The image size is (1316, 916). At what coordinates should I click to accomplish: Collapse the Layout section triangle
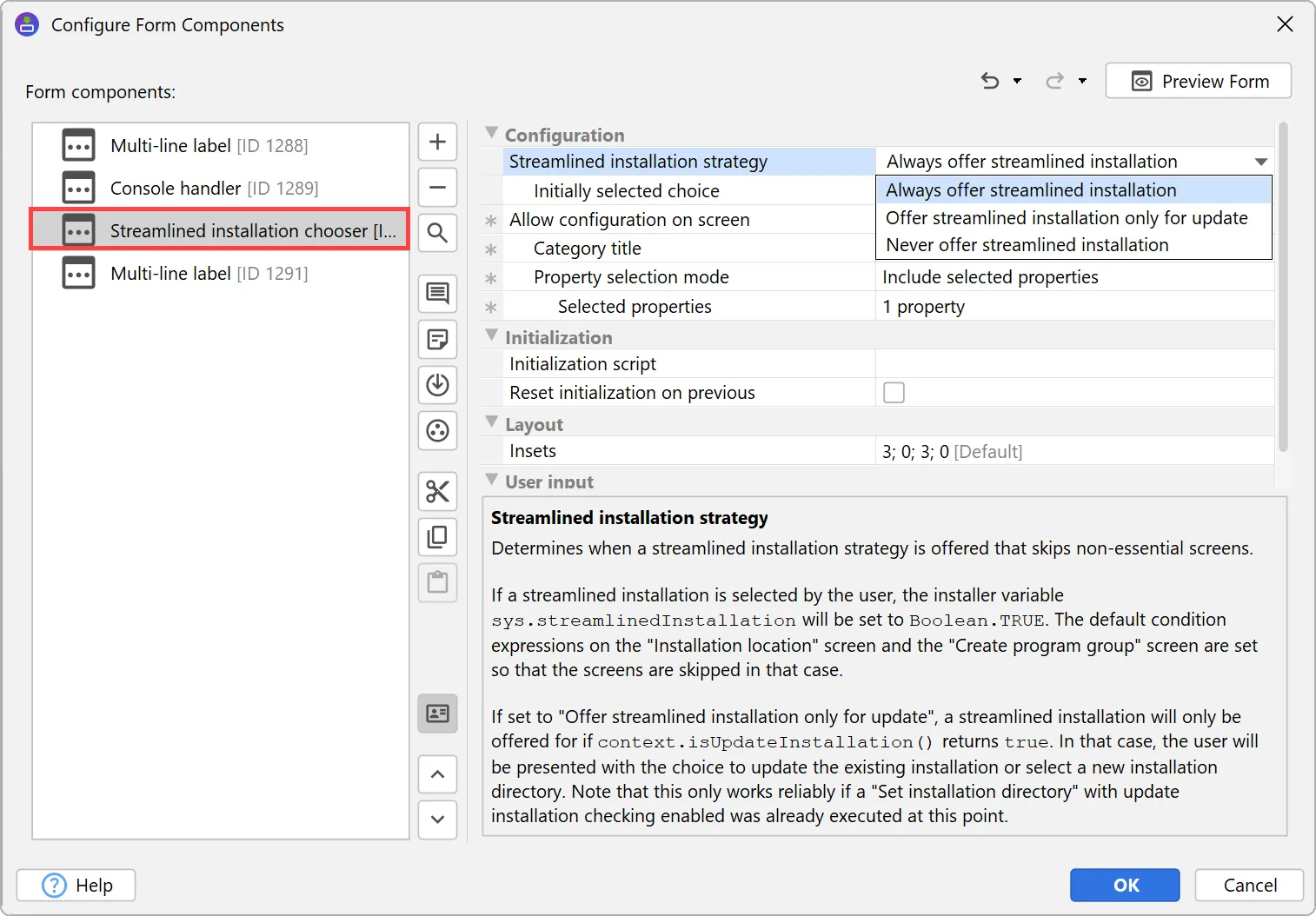point(492,422)
